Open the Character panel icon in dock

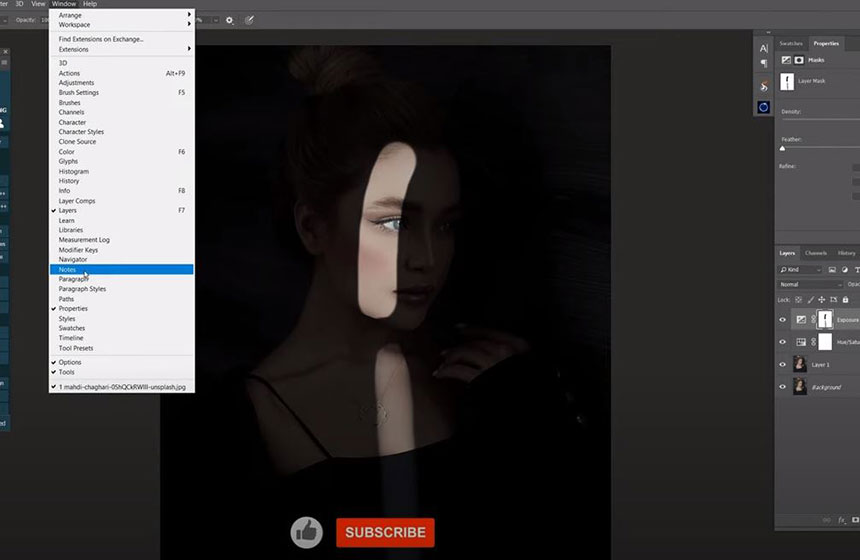[x=763, y=48]
